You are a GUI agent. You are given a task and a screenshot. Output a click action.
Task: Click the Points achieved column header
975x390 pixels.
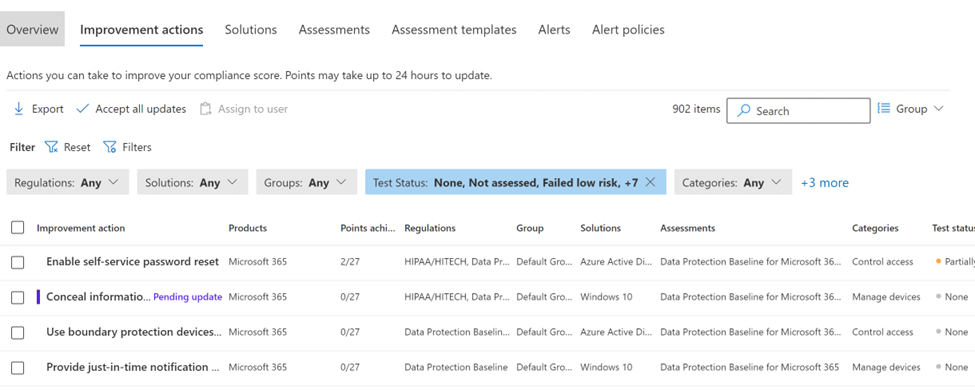368,228
